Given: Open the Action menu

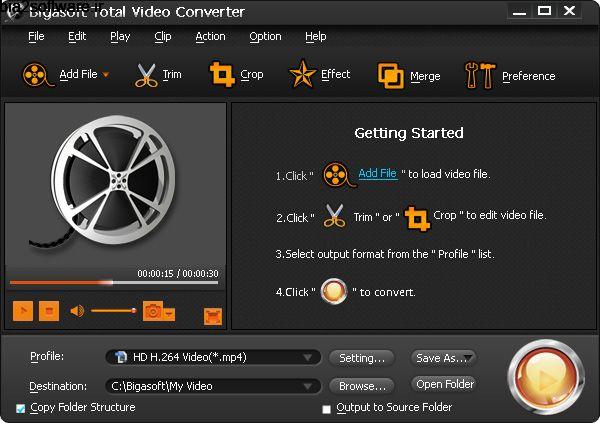Looking at the screenshot, I should (x=210, y=36).
